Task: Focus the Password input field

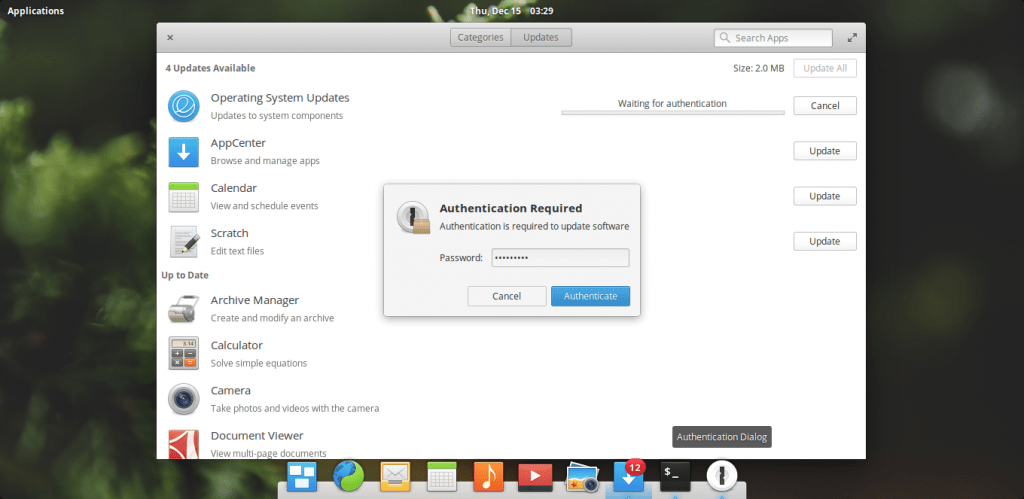Action: pos(560,258)
